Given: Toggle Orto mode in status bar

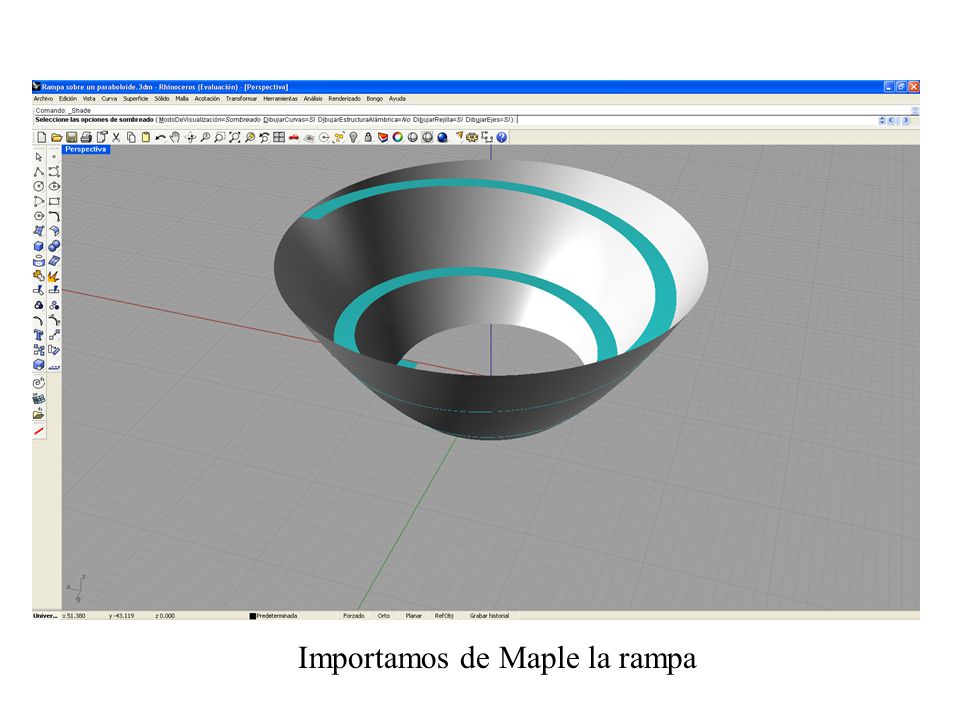Looking at the screenshot, I should (x=383, y=616).
